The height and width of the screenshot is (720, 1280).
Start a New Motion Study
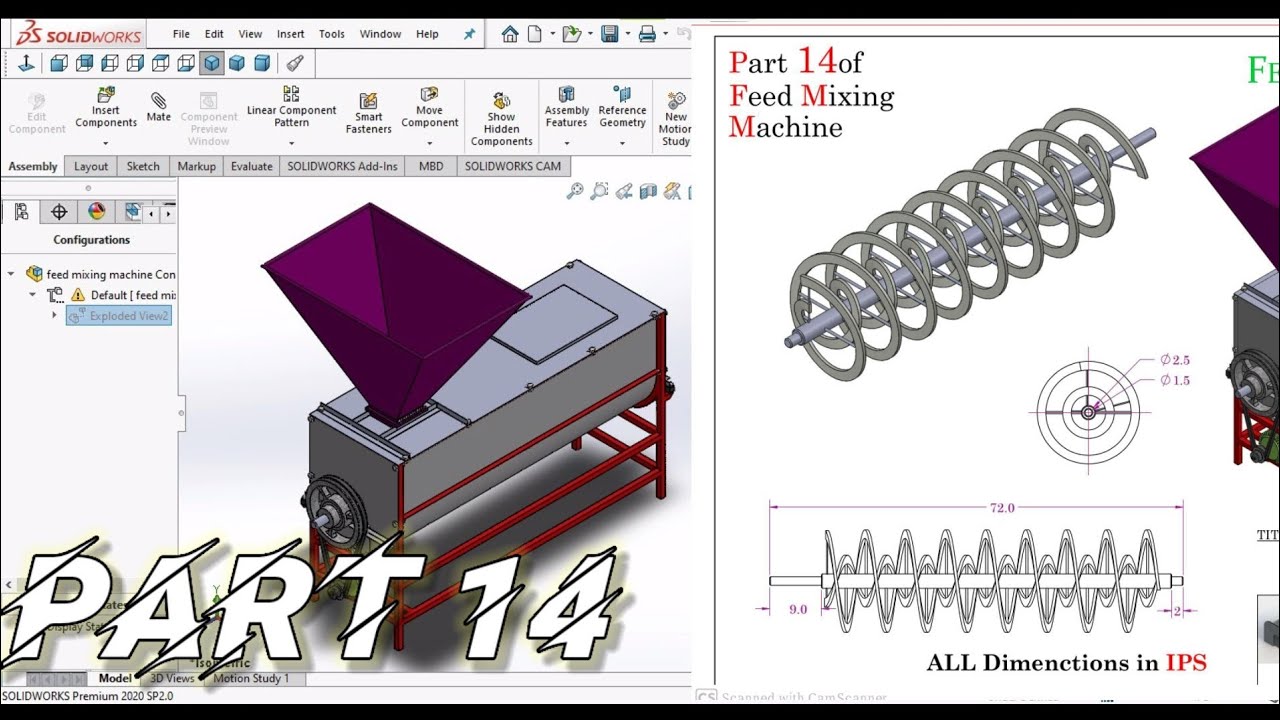pos(676,119)
